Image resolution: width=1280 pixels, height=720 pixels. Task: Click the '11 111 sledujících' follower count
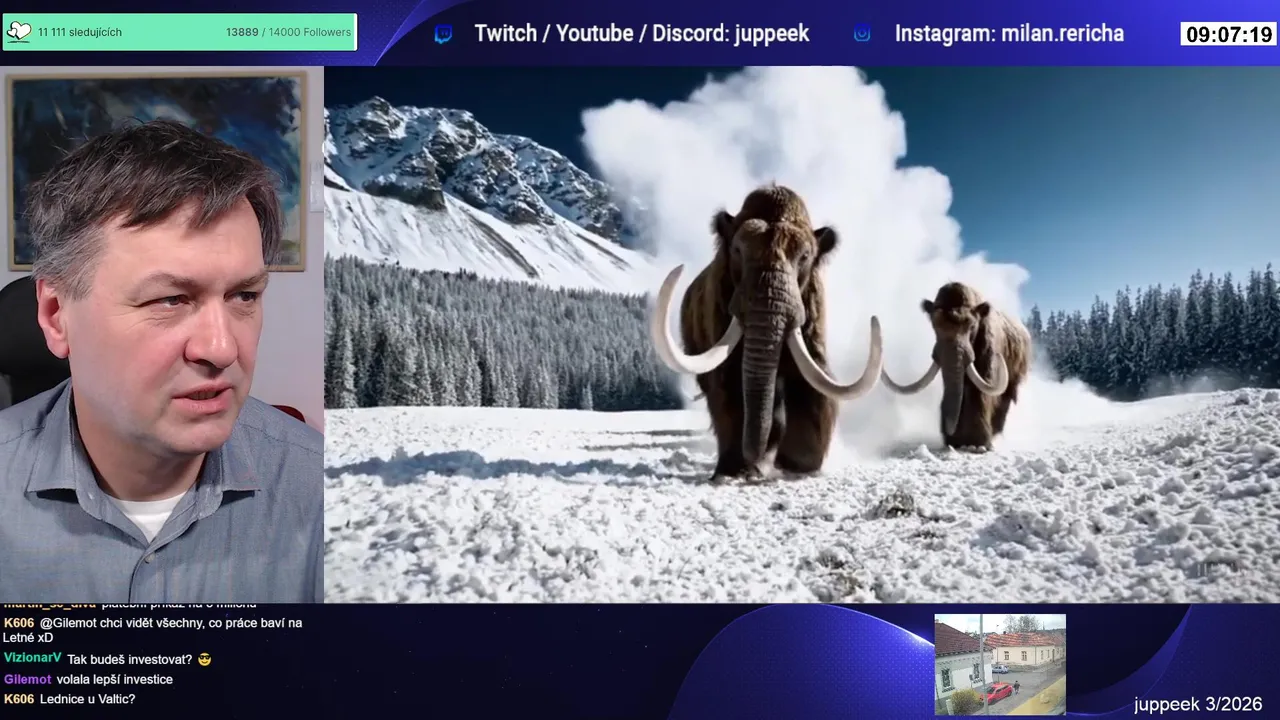pyautogui.click(x=80, y=32)
